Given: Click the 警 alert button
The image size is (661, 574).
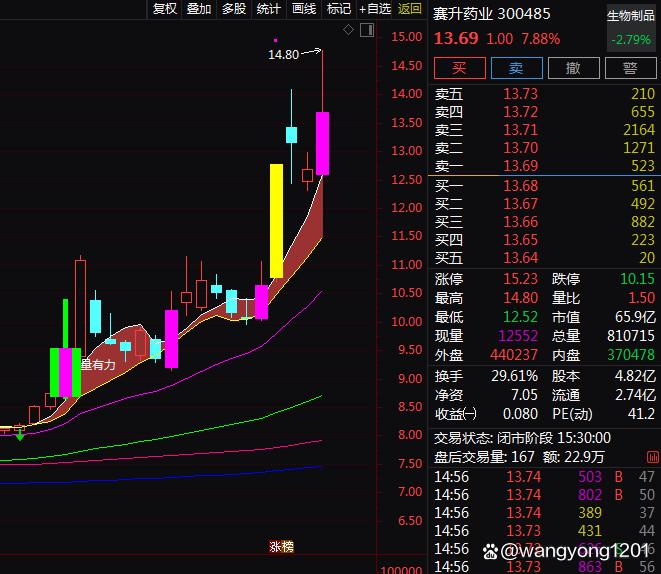Looking at the screenshot, I should (x=629, y=68).
